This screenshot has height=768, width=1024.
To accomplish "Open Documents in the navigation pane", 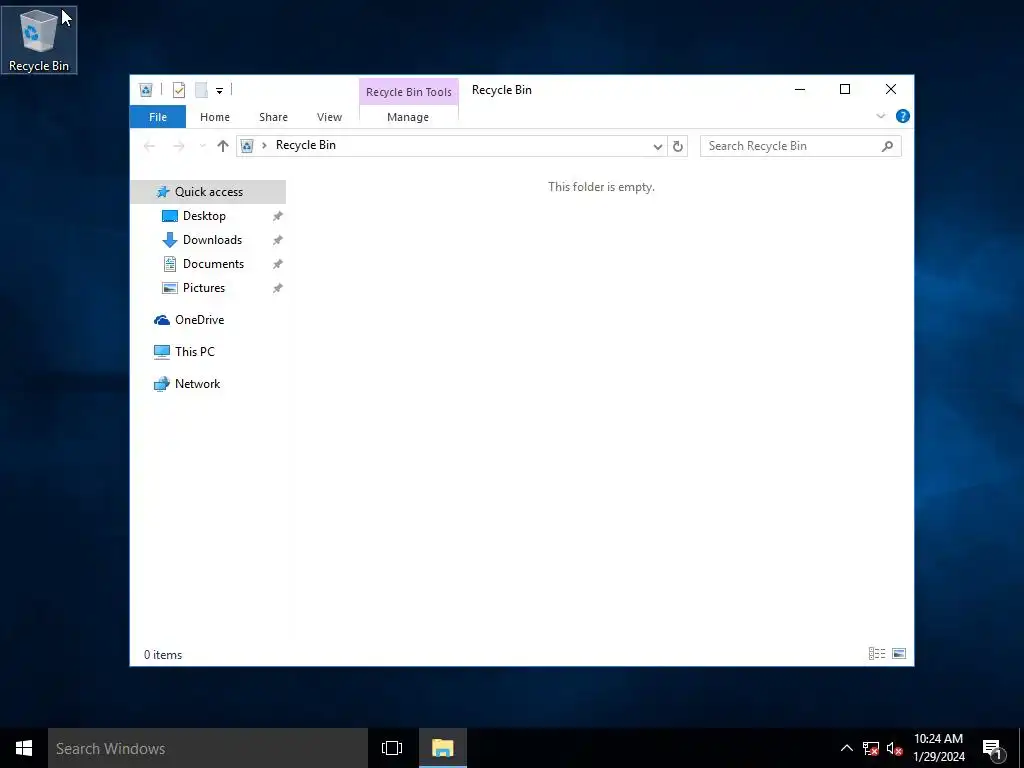I will [x=213, y=264].
